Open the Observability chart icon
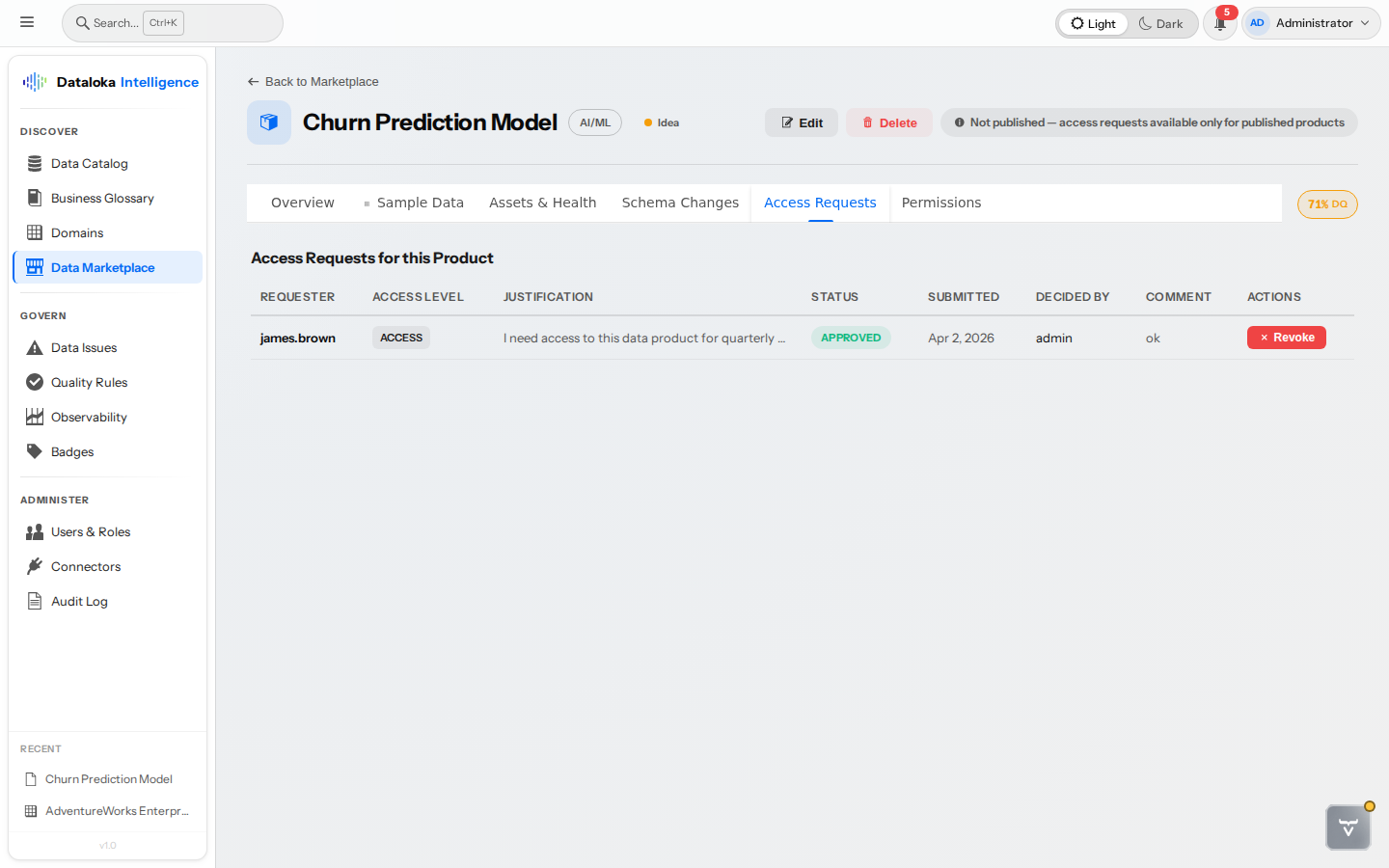Screen dimensions: 1389x868 pos(34,417)
